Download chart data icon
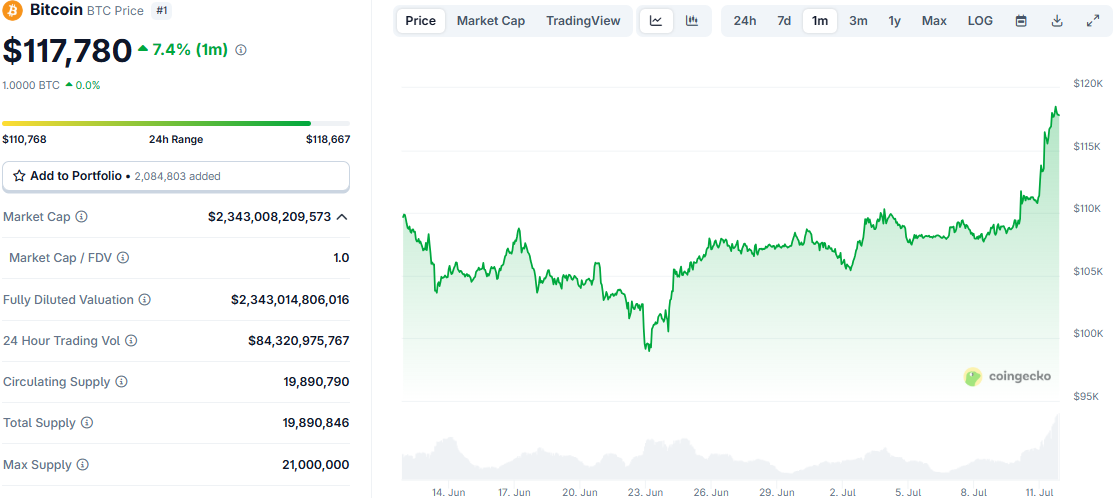This screenshot has width=1114, height=498. pos(1056,21)
